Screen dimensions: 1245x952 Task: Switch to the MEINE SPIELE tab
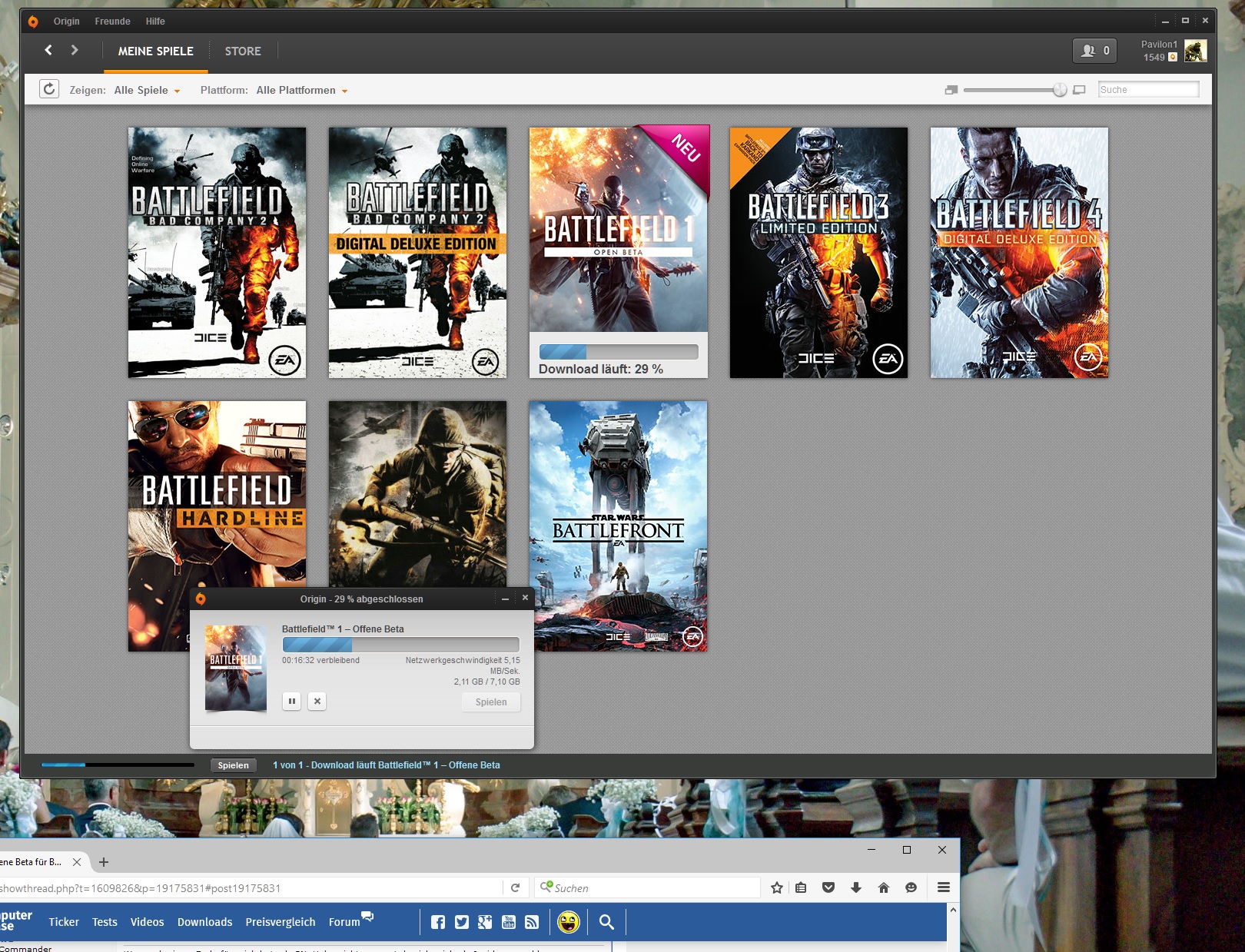(x=156, y=51)
